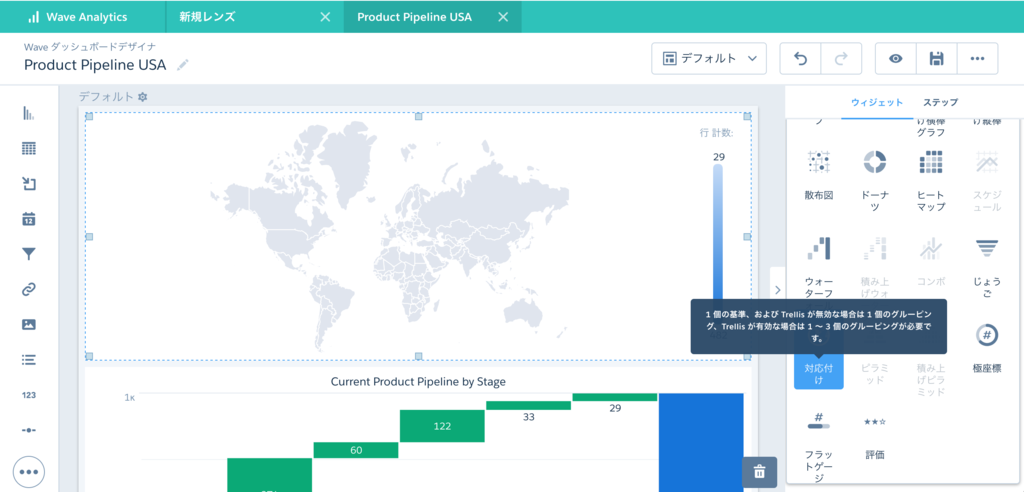Choose the waterfall (ウォーターフ) chart type
1024x492 pixels.
coord(819,269)
